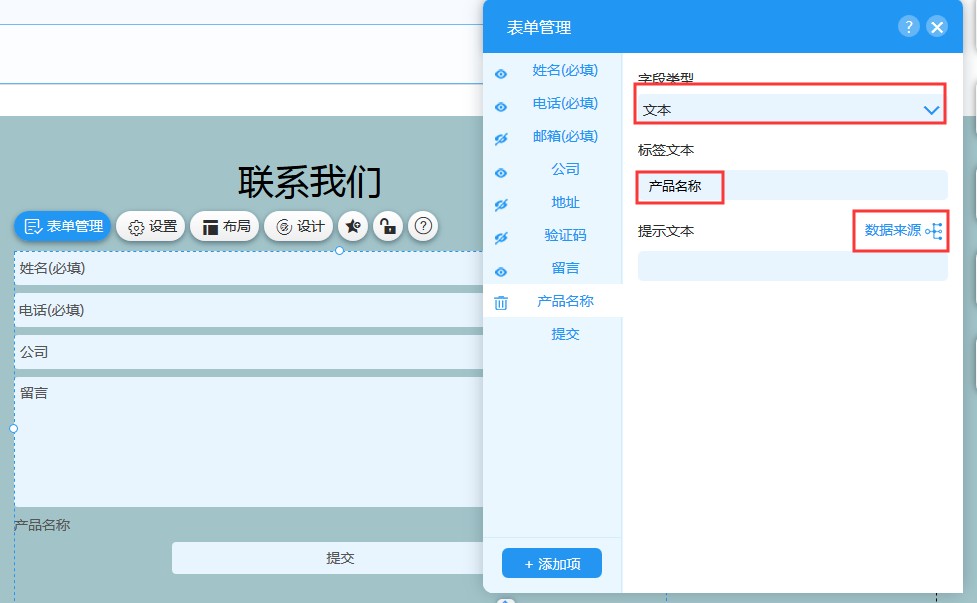Select the 提交 item in field list
This screenshot has height=603, width=977.
coord(565,334)
